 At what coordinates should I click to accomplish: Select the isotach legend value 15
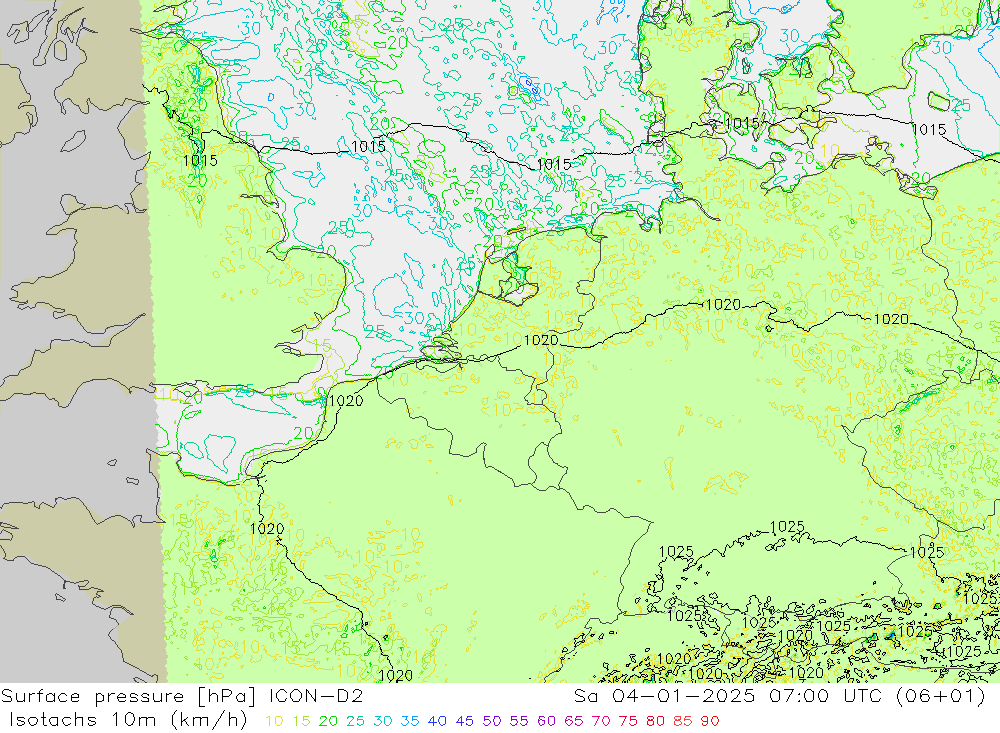302,722
